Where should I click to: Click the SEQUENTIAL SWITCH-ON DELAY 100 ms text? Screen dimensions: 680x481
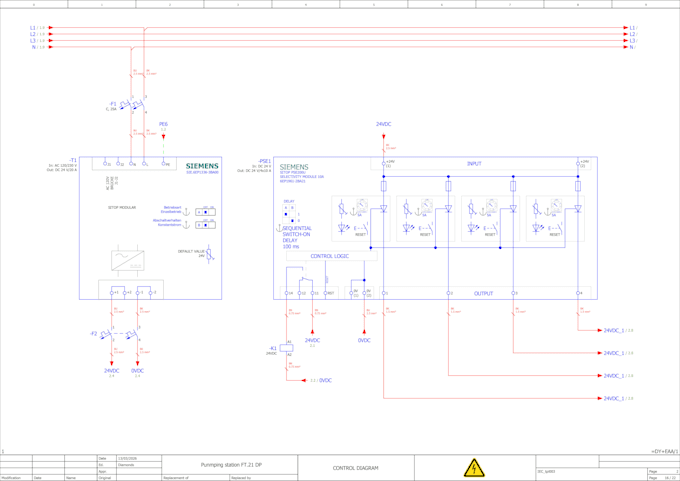(297, 237)
